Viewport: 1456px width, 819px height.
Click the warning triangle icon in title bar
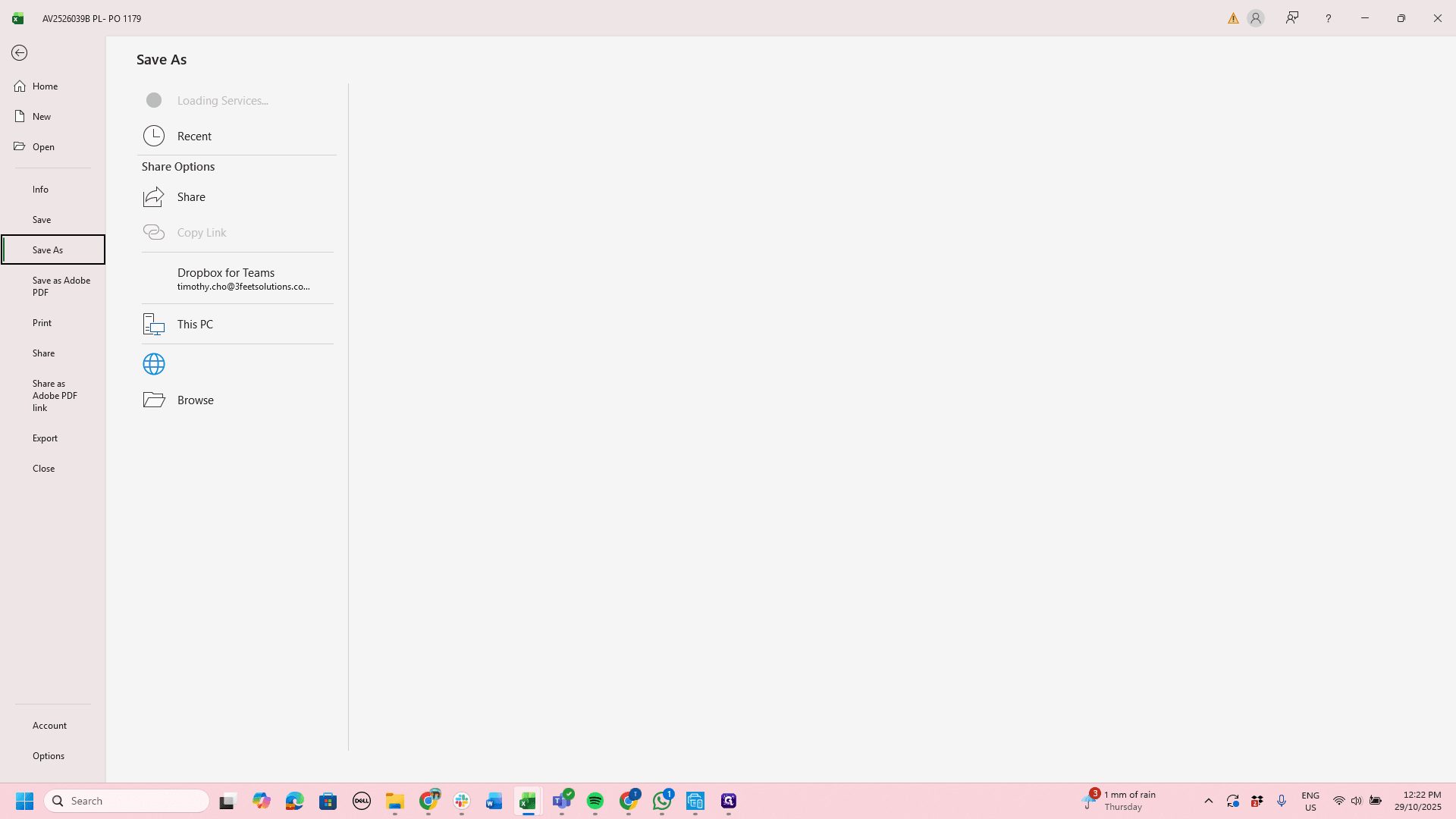pyautogui.click(x=1234, y=19)
